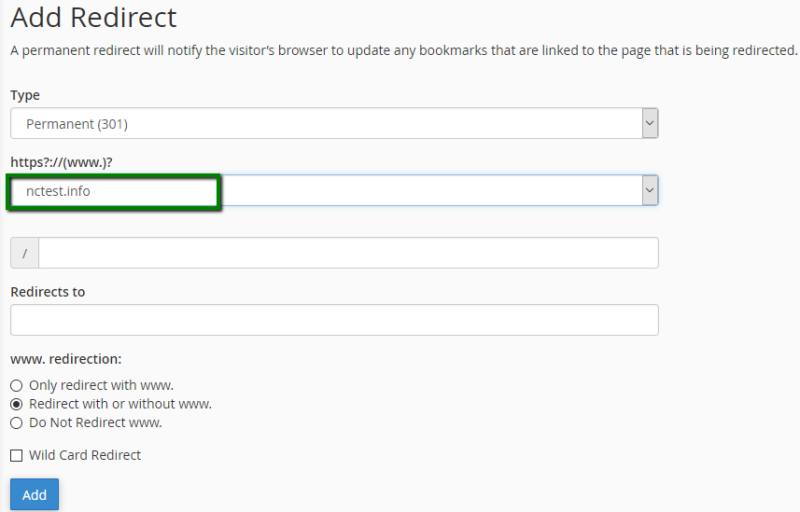
Task: Click the 'Wild Card Redirect' label text
Action: [x=85, y=455]
